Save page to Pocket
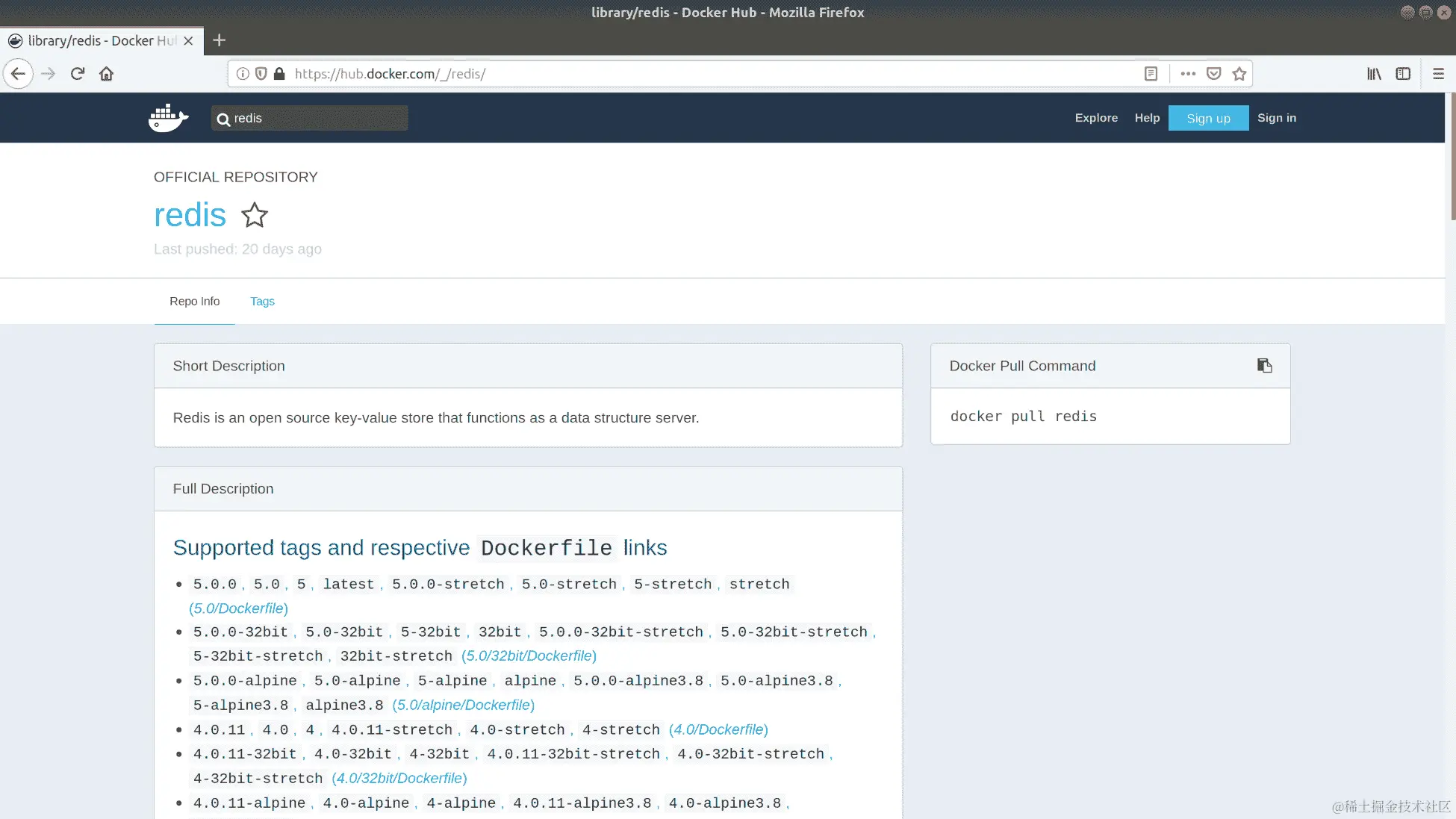The image size is (1456, 819). tap(1214, 74)
